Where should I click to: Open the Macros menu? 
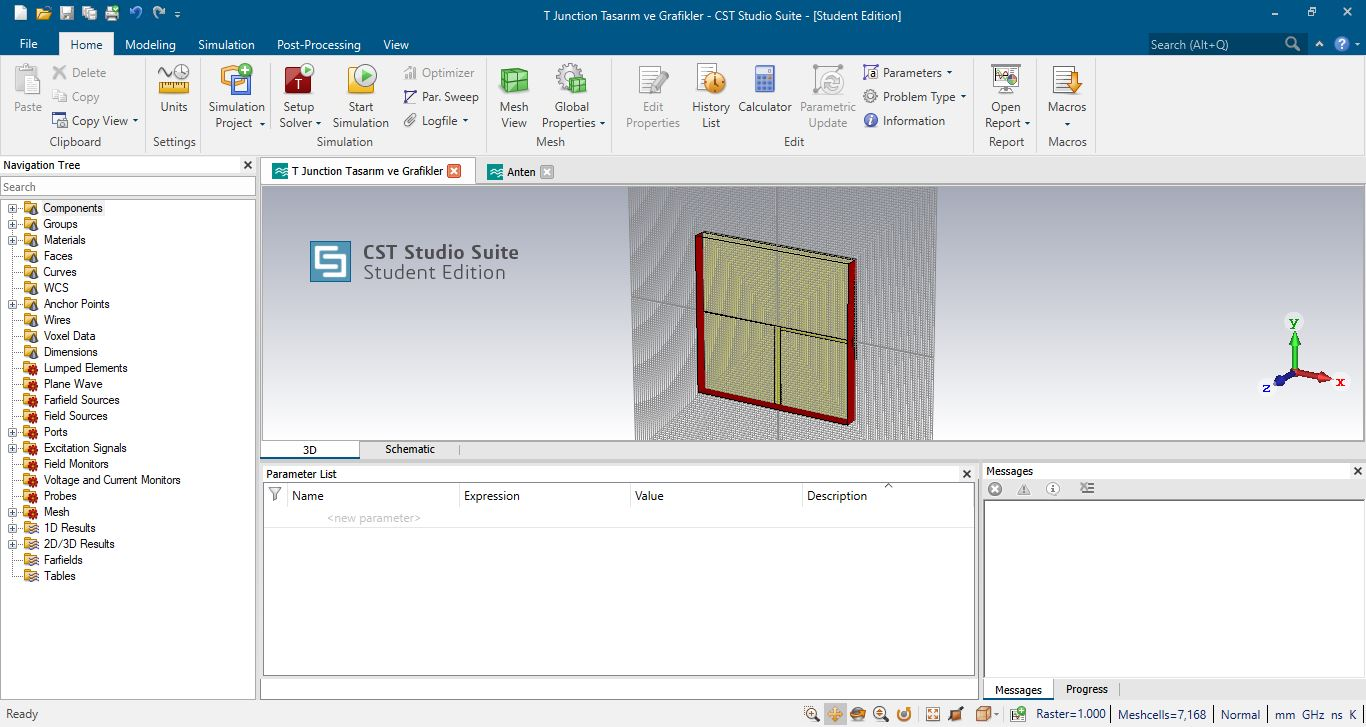point(1067,96)
